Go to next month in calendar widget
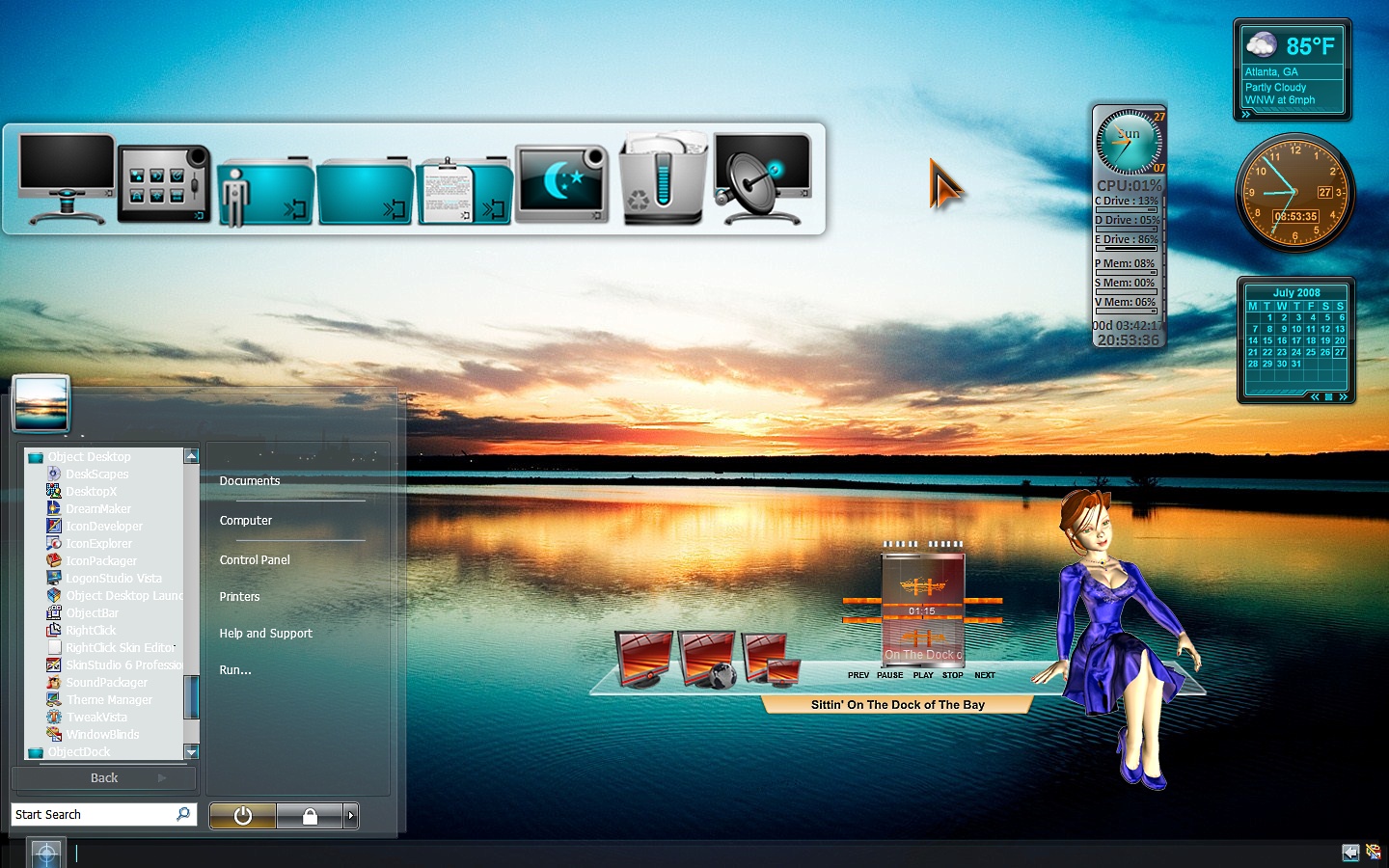1389x868 pixels. (x=1343, y=396)
